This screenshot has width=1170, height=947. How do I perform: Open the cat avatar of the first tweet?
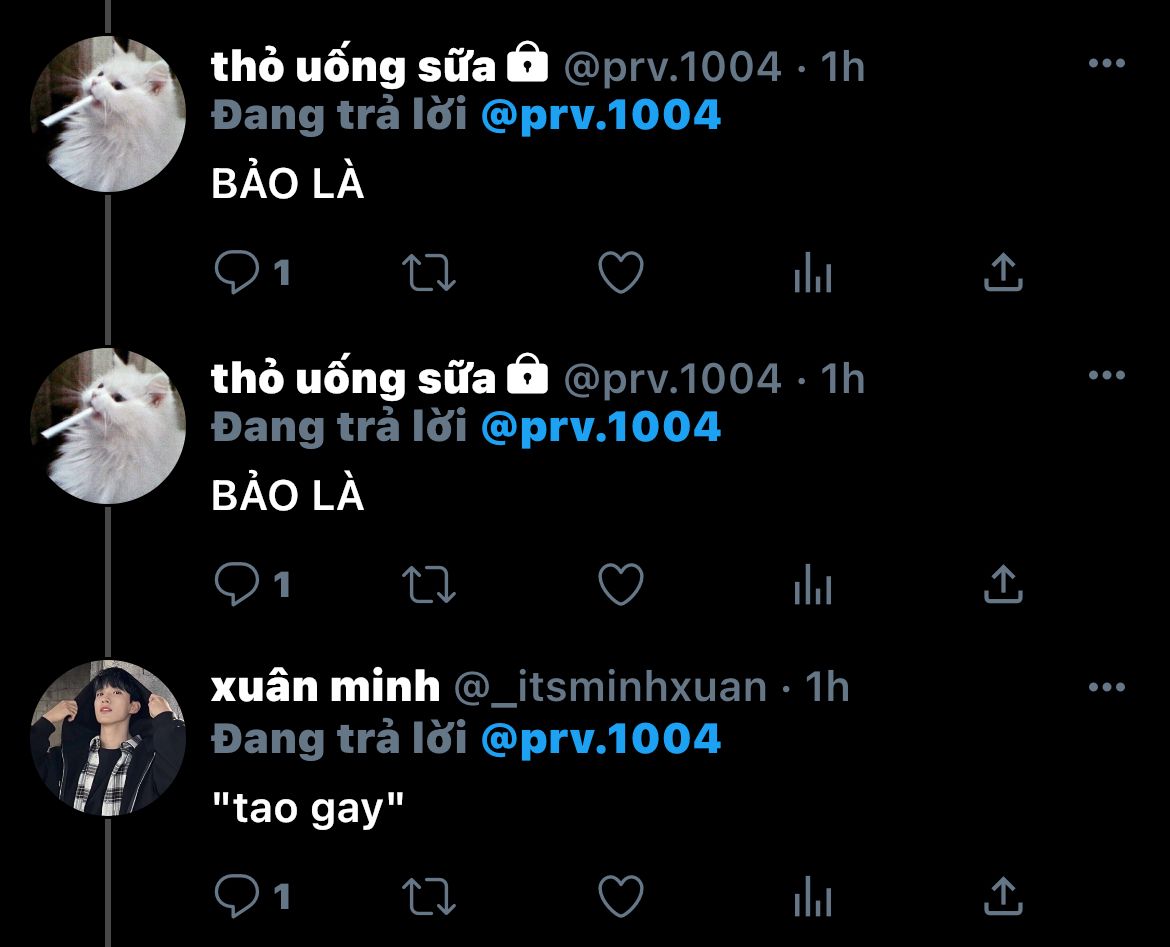tap(108, 113)
